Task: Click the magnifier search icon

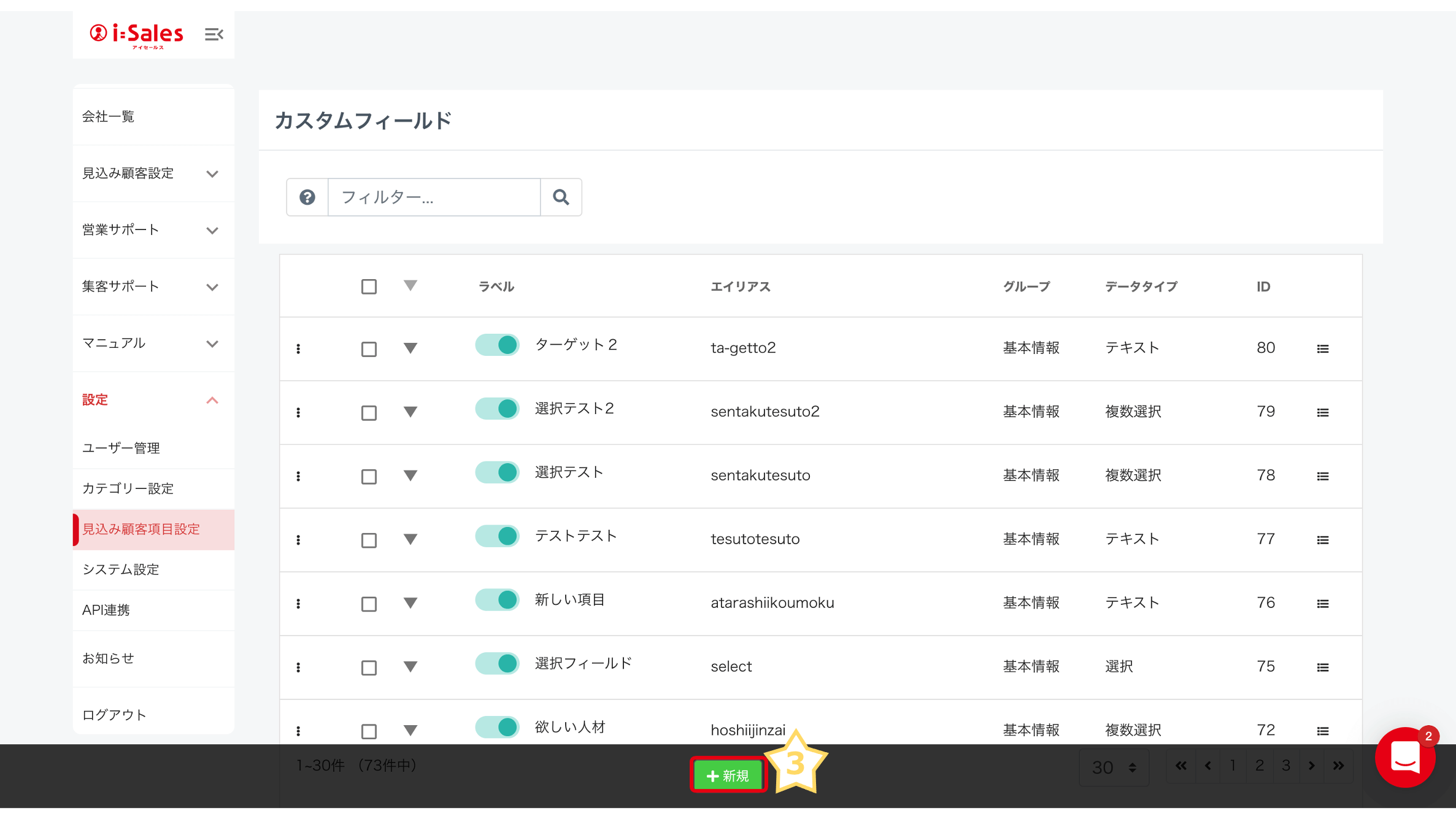Action: click(x=561, y=197)
